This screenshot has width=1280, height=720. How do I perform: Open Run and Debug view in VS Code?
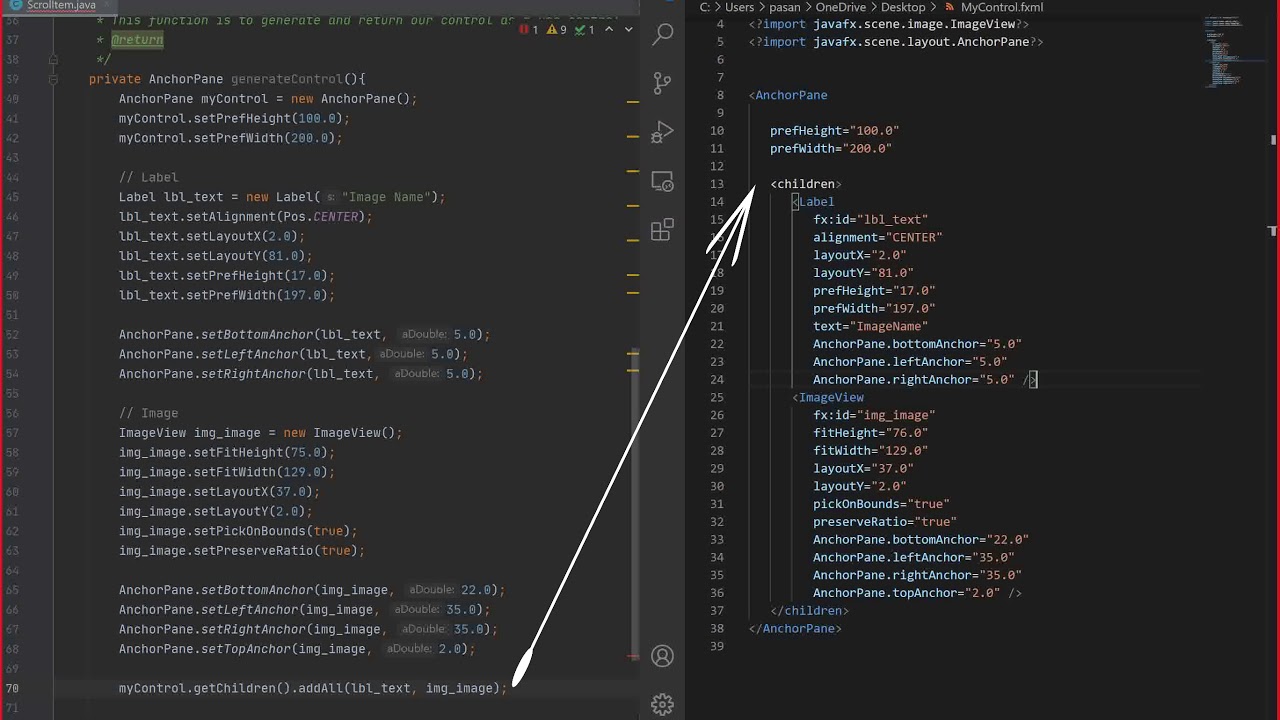pyautogui.click(x=662, y=132)
